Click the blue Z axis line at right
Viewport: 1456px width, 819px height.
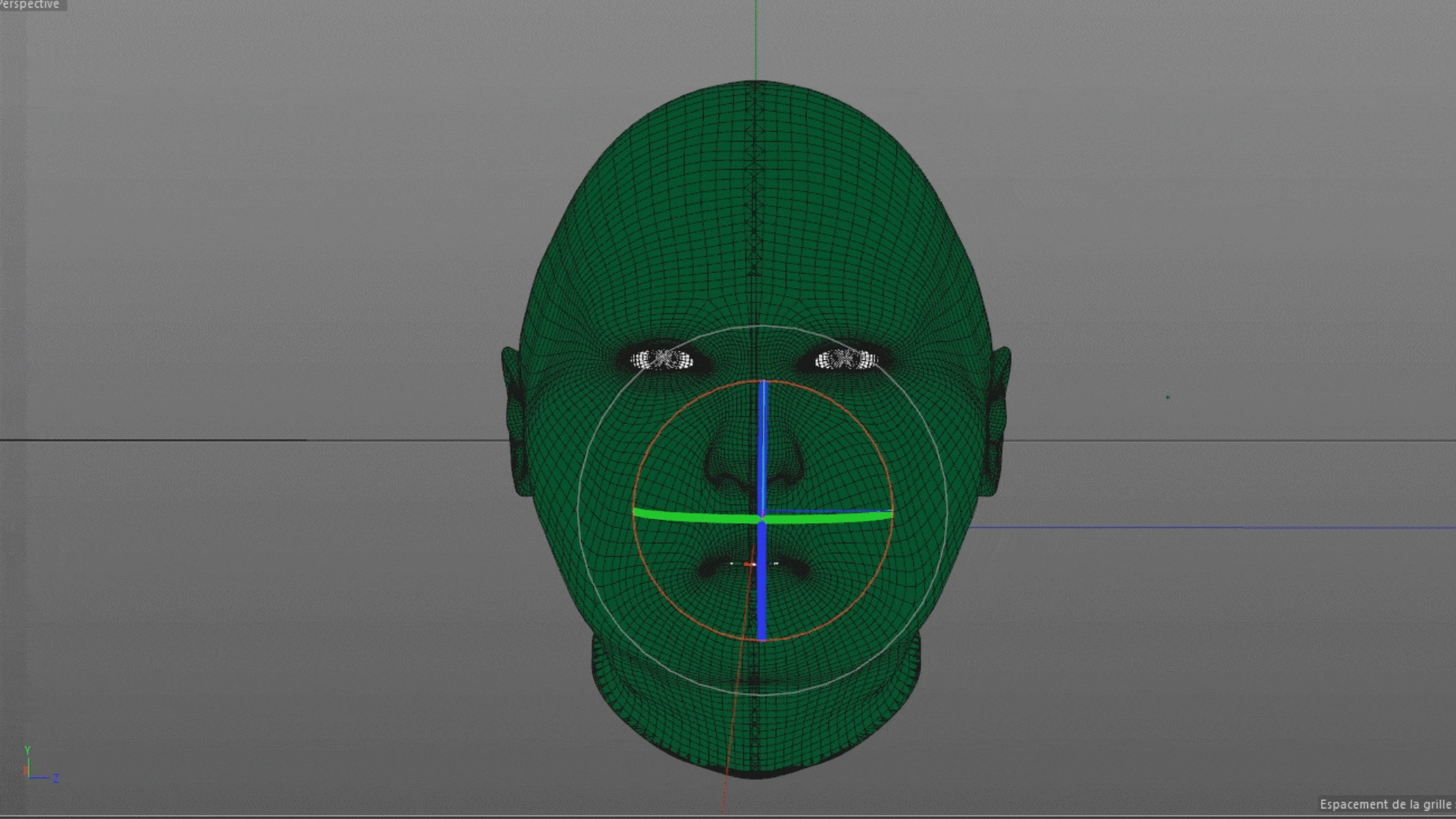(x=1213, y=527)
